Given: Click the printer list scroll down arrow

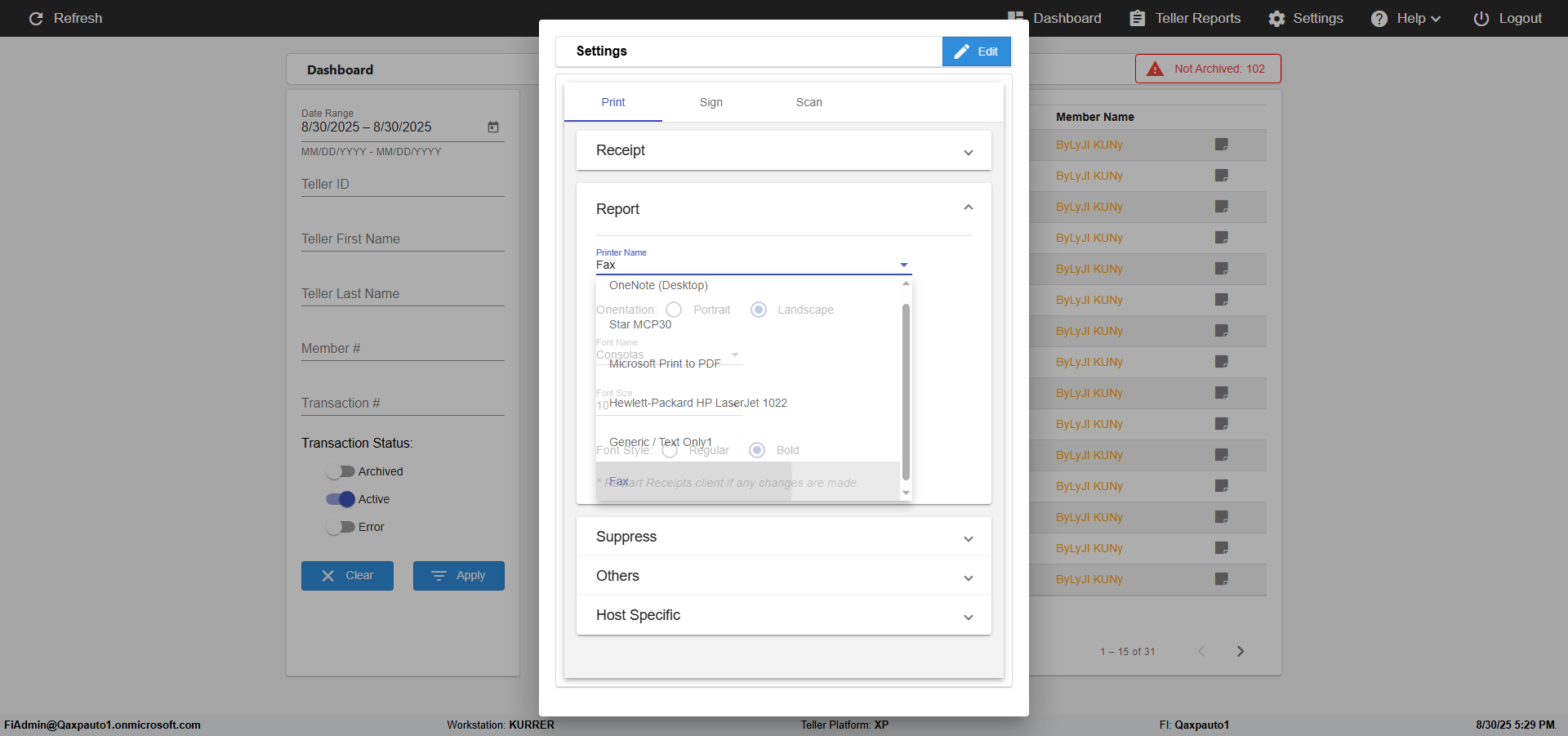Looking at the screenshot, I should pos(906,493).
